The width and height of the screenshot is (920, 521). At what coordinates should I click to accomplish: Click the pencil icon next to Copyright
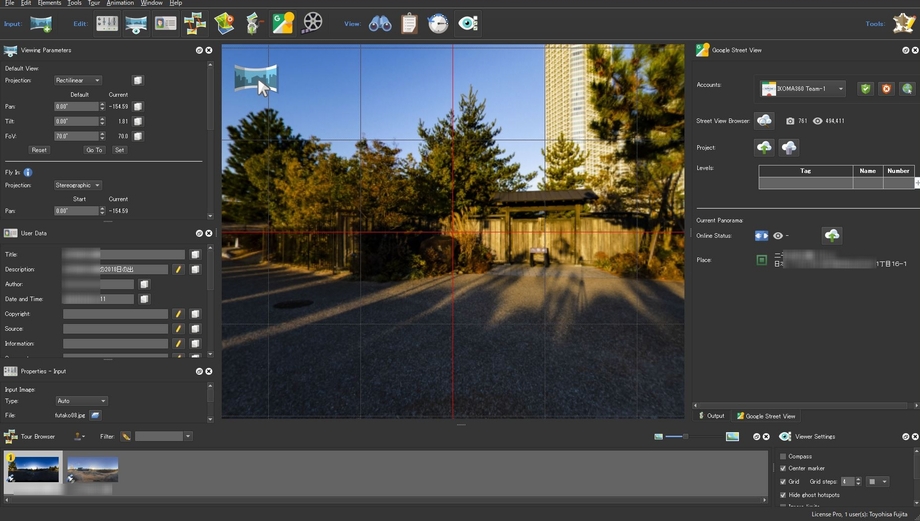[178, 314]
